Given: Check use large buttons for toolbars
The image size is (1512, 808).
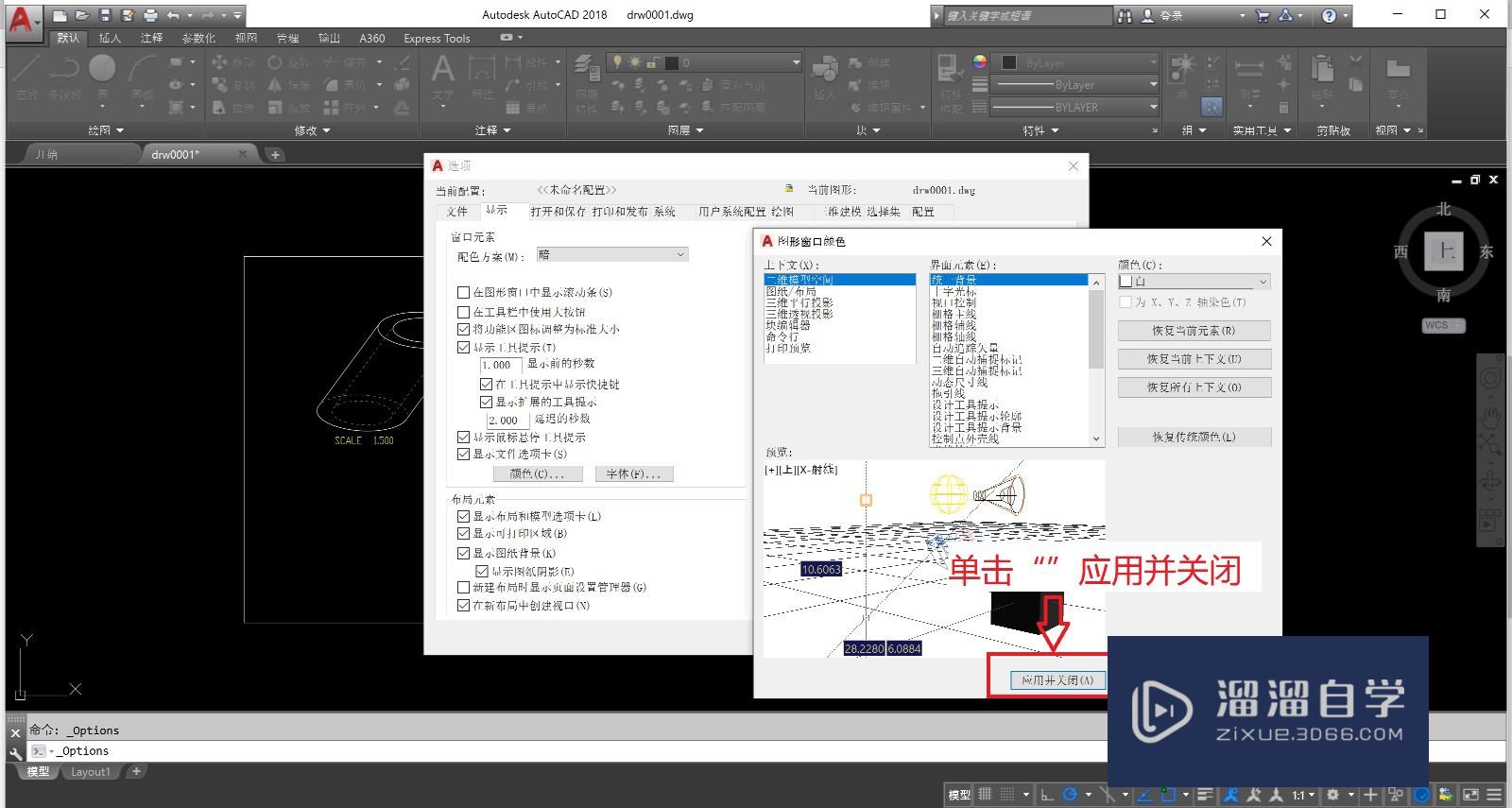Looking at the screenshot, I should (463, 312).
